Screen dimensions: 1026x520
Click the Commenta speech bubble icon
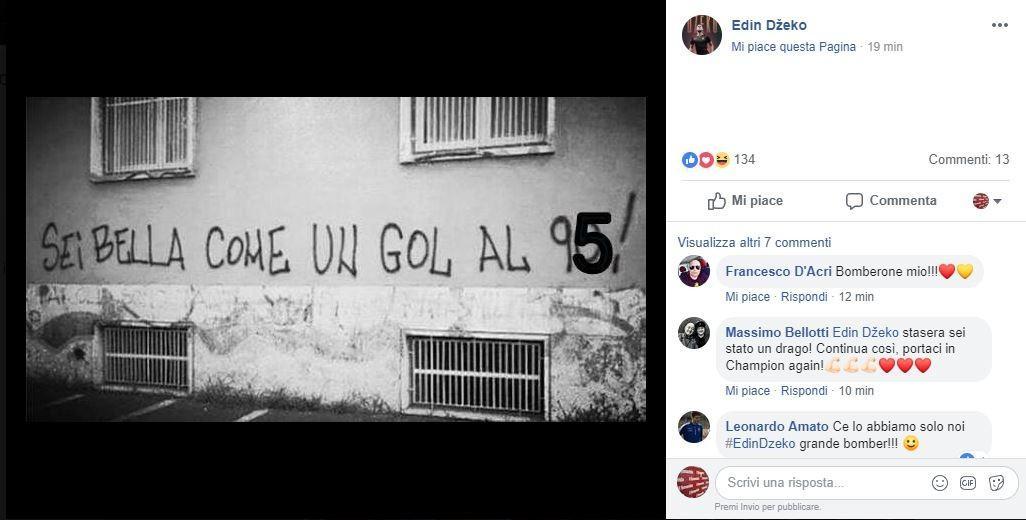pos(854,201)
